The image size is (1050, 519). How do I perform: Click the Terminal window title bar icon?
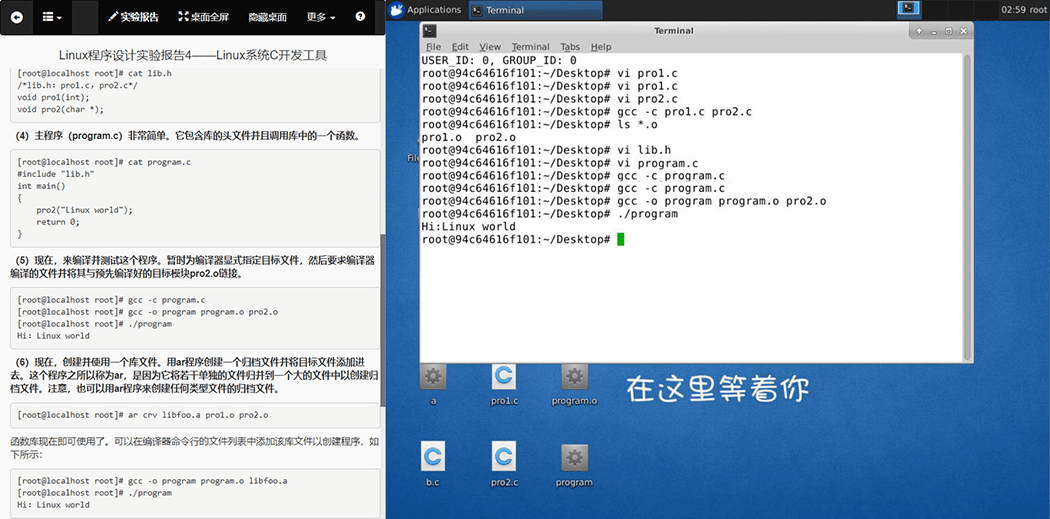(x=430, y=31)
